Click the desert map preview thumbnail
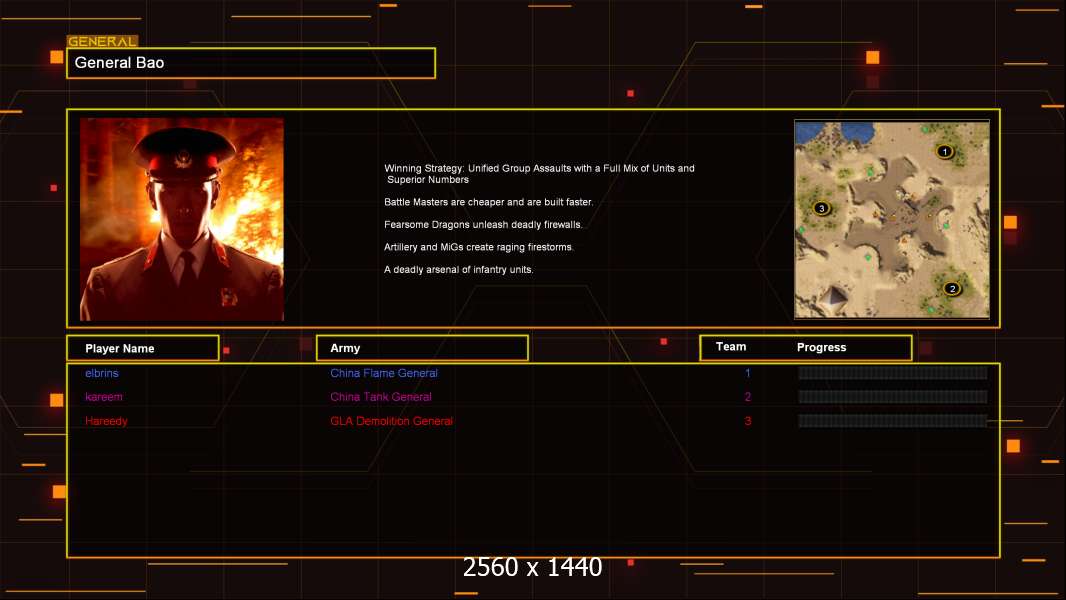Screen dimensions: 1066x600 point(892,219)
